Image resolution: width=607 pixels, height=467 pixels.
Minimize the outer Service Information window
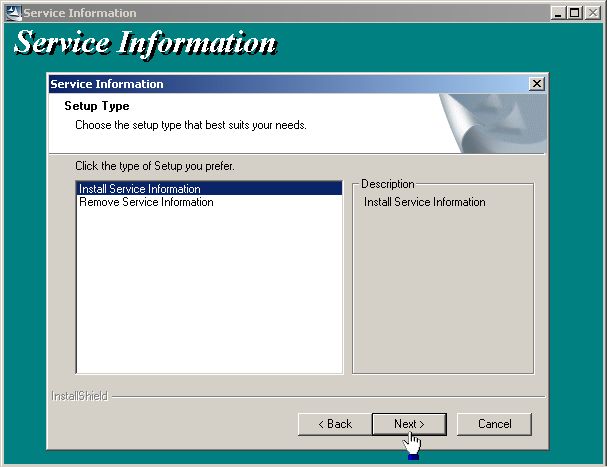click(558, 13)
